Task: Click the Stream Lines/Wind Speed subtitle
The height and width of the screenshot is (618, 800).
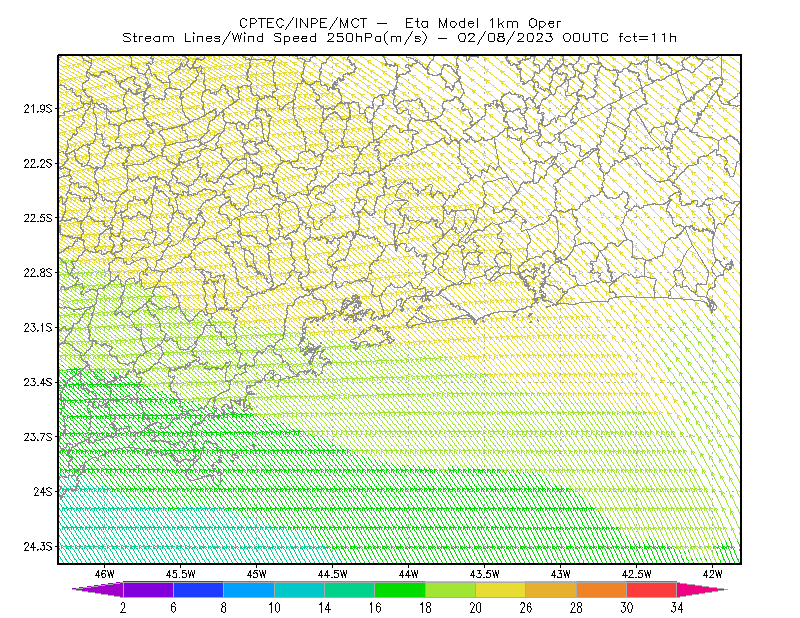Action: click(219, 38)
